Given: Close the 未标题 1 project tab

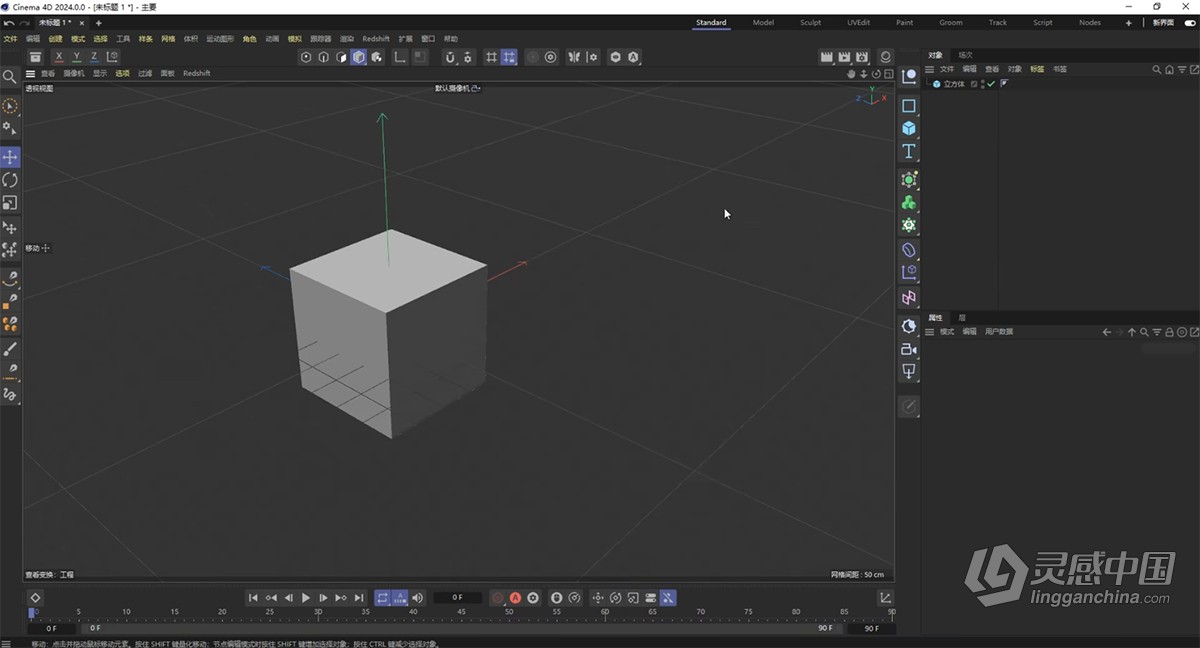Looking at the screenshot, I should pos(81,22).
